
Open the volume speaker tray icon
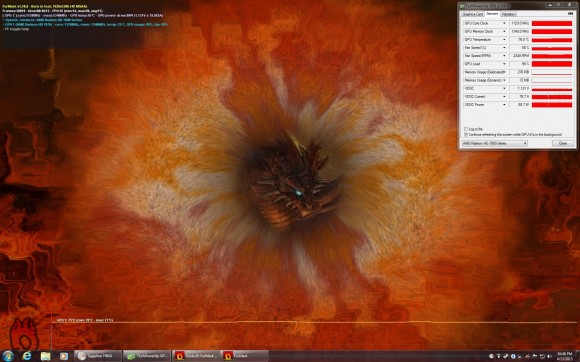[x=549, y=356]
